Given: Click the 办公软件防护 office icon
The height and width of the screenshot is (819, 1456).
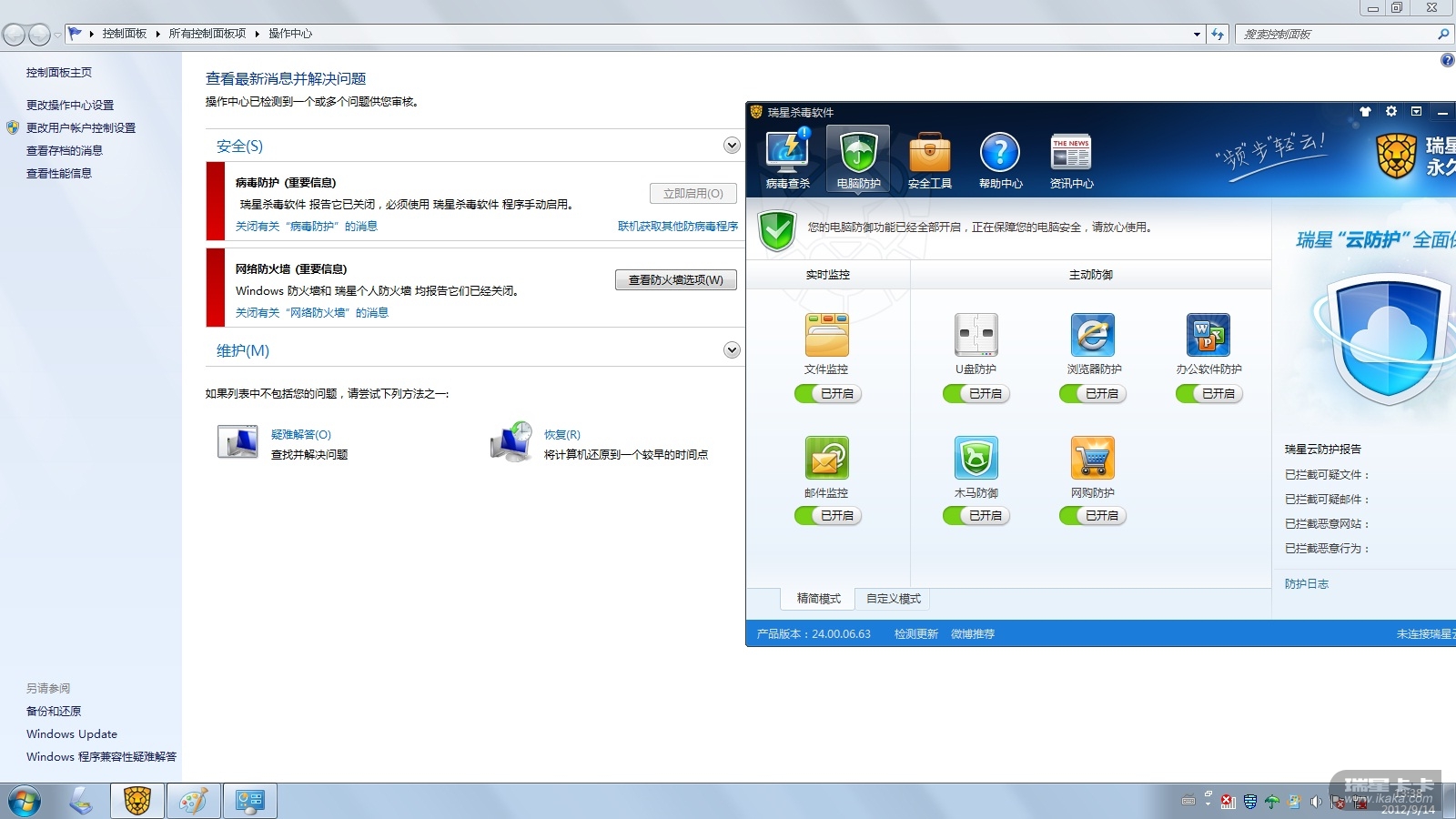Looking at the screenshot, I should (x=1208, y=335).
